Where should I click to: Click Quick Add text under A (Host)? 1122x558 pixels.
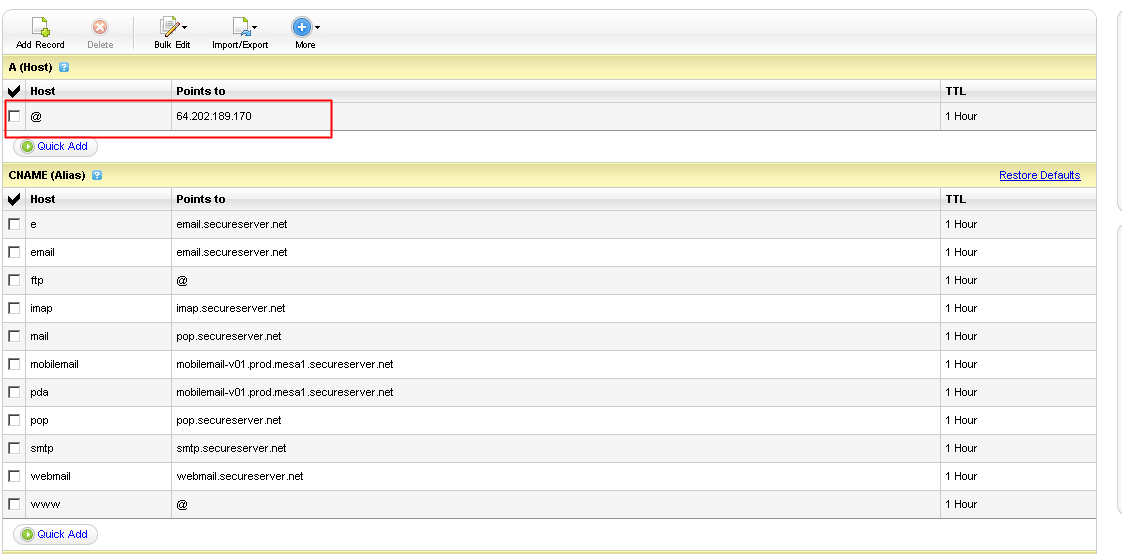click(x=62, y=146)
